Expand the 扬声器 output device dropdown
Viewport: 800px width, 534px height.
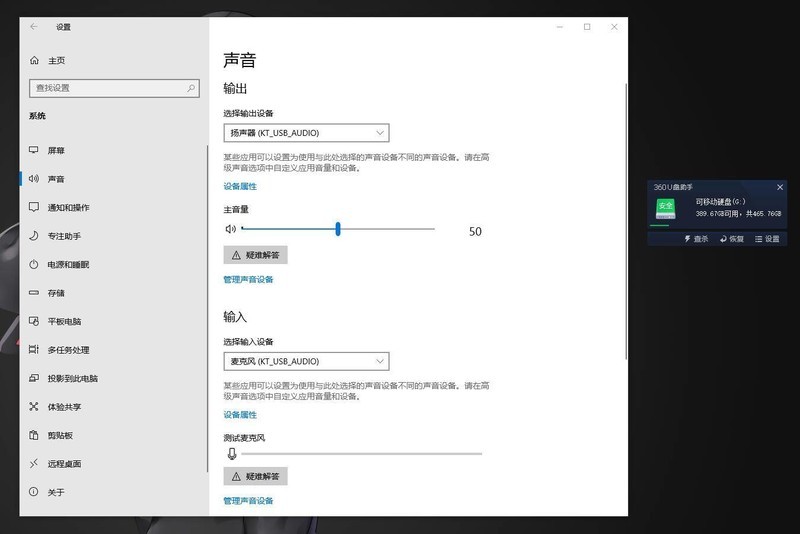tap(306, 133)
